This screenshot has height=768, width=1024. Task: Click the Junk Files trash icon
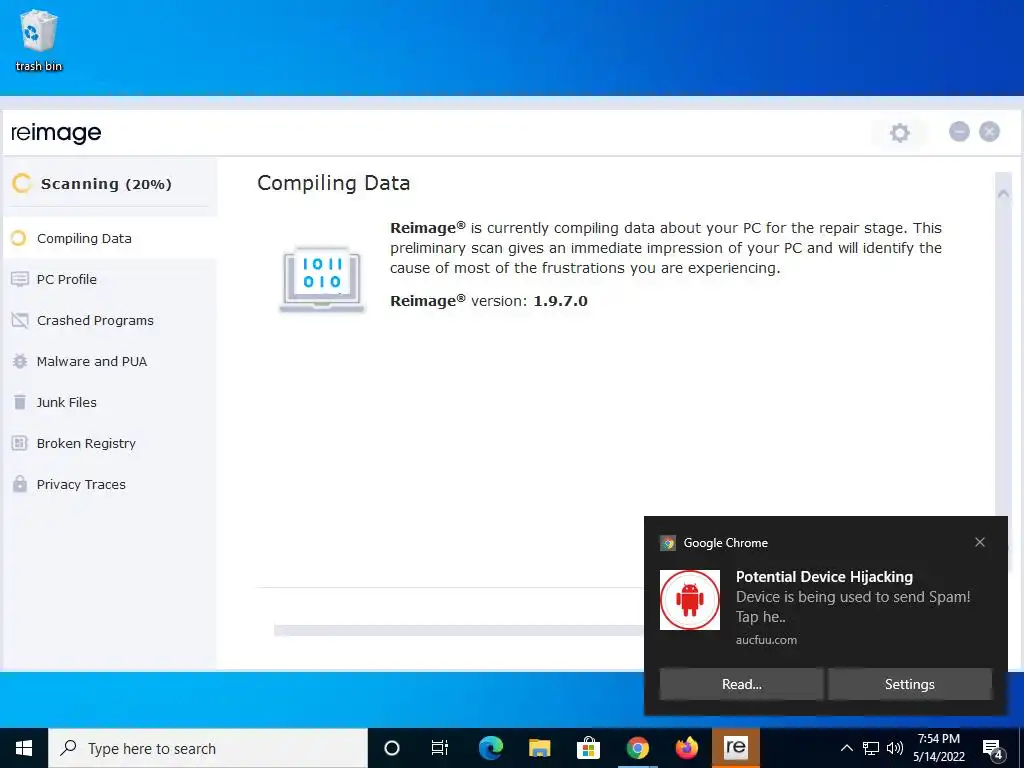(20, 402)
